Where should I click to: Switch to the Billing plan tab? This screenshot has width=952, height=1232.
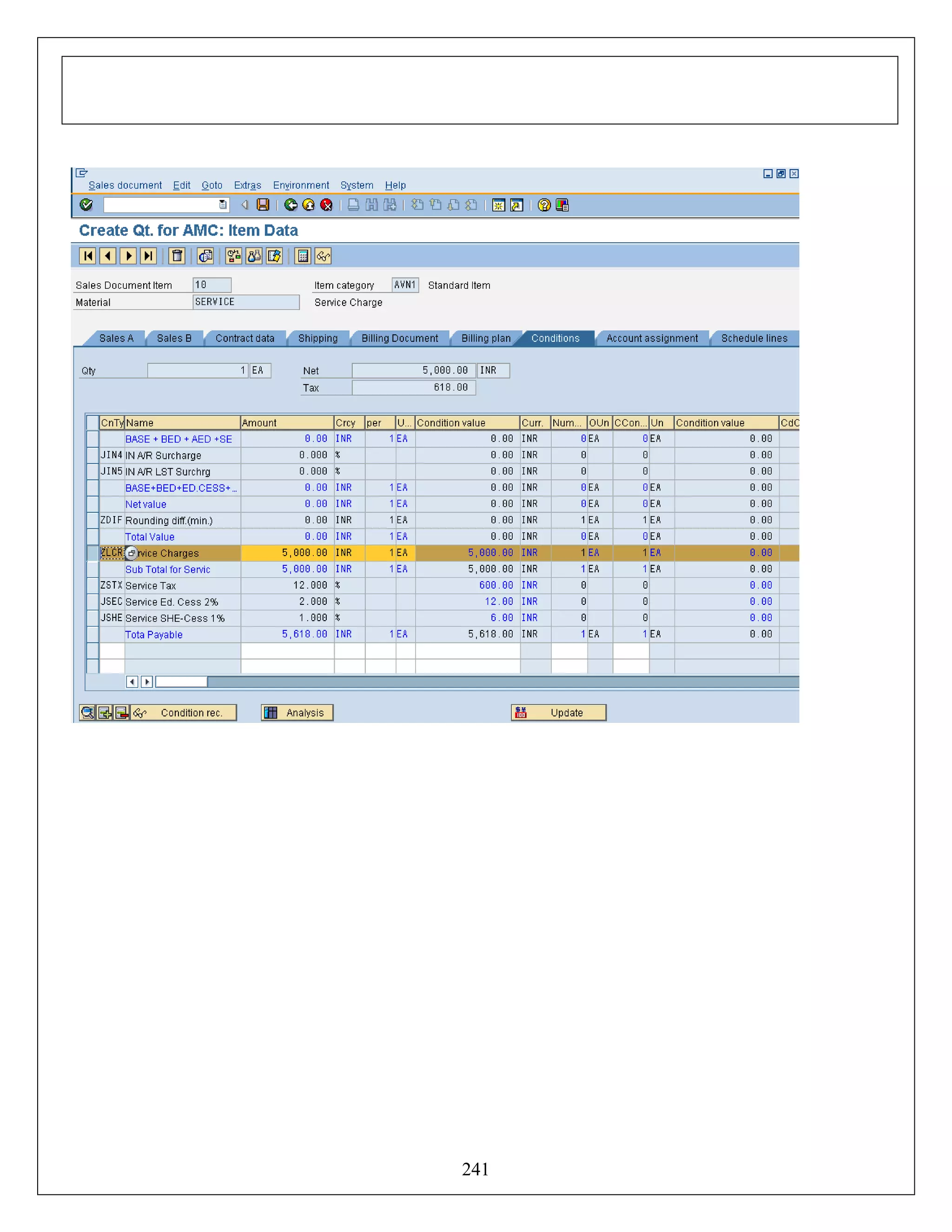click(x=486, y=338)
